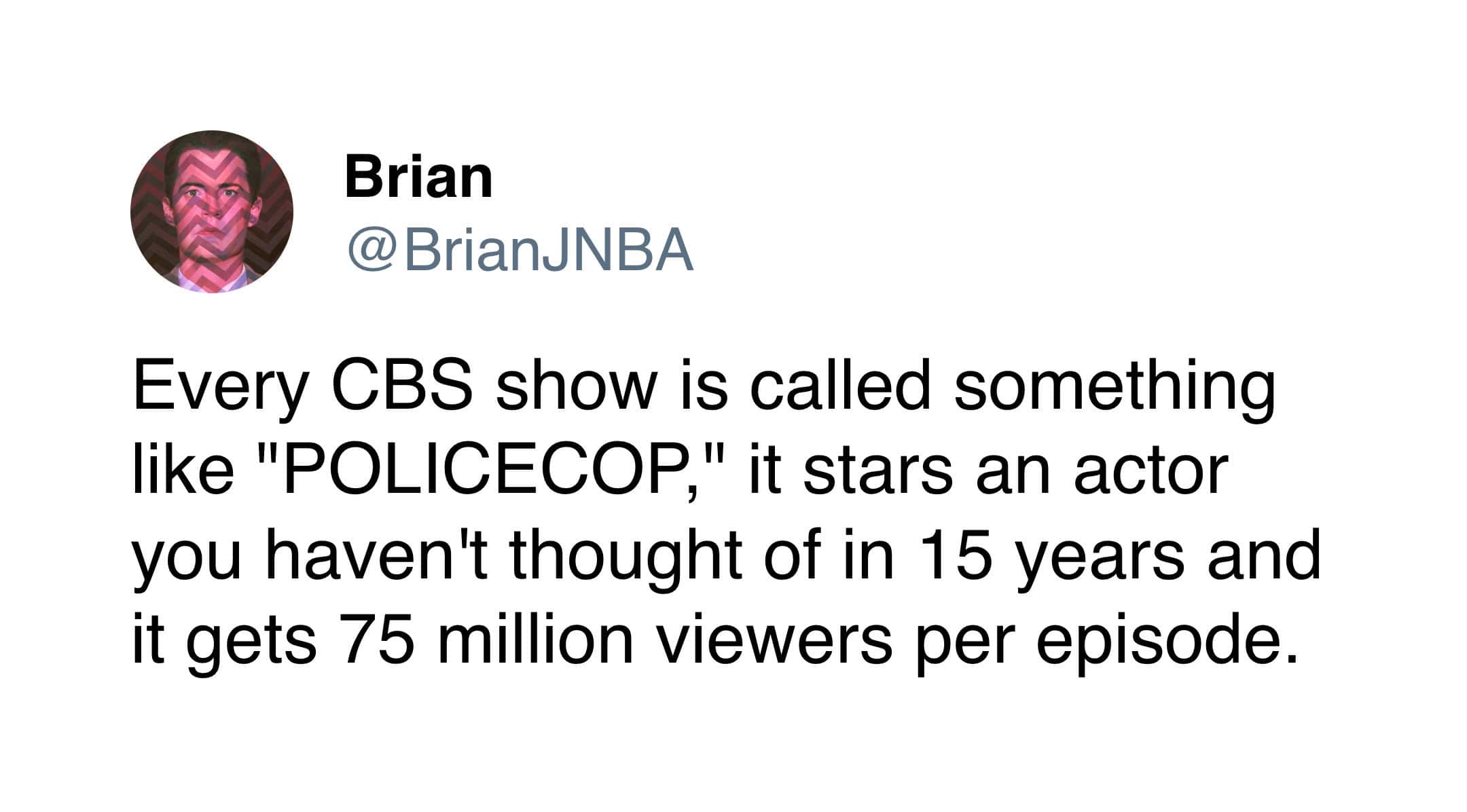Click Brian's circular profile picture

click(212, 212)
